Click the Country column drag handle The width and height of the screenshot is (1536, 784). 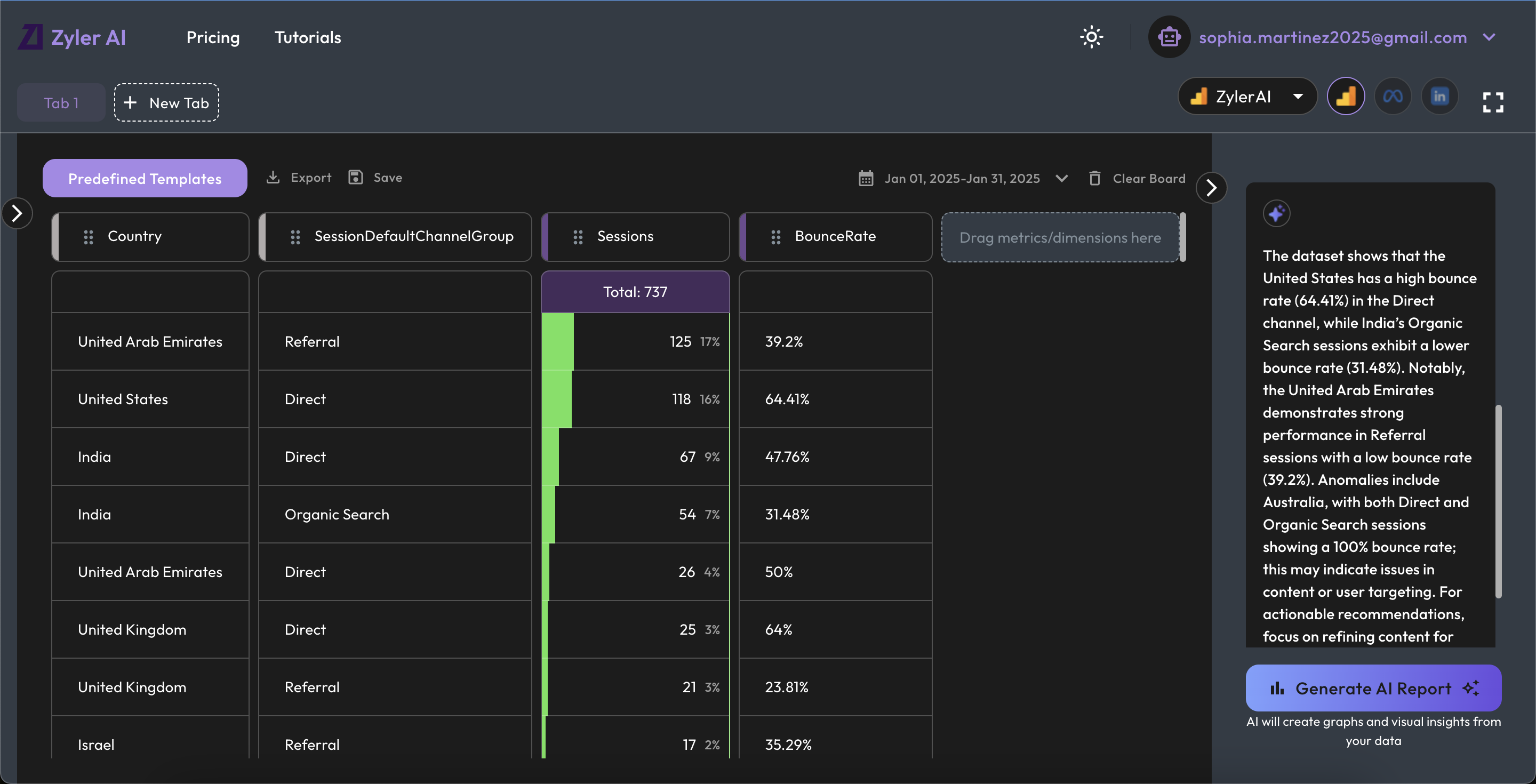88,237
